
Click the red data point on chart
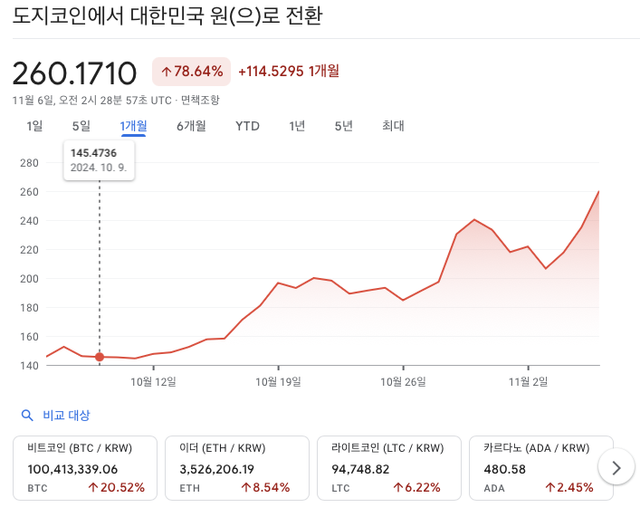tap(99, 357)
